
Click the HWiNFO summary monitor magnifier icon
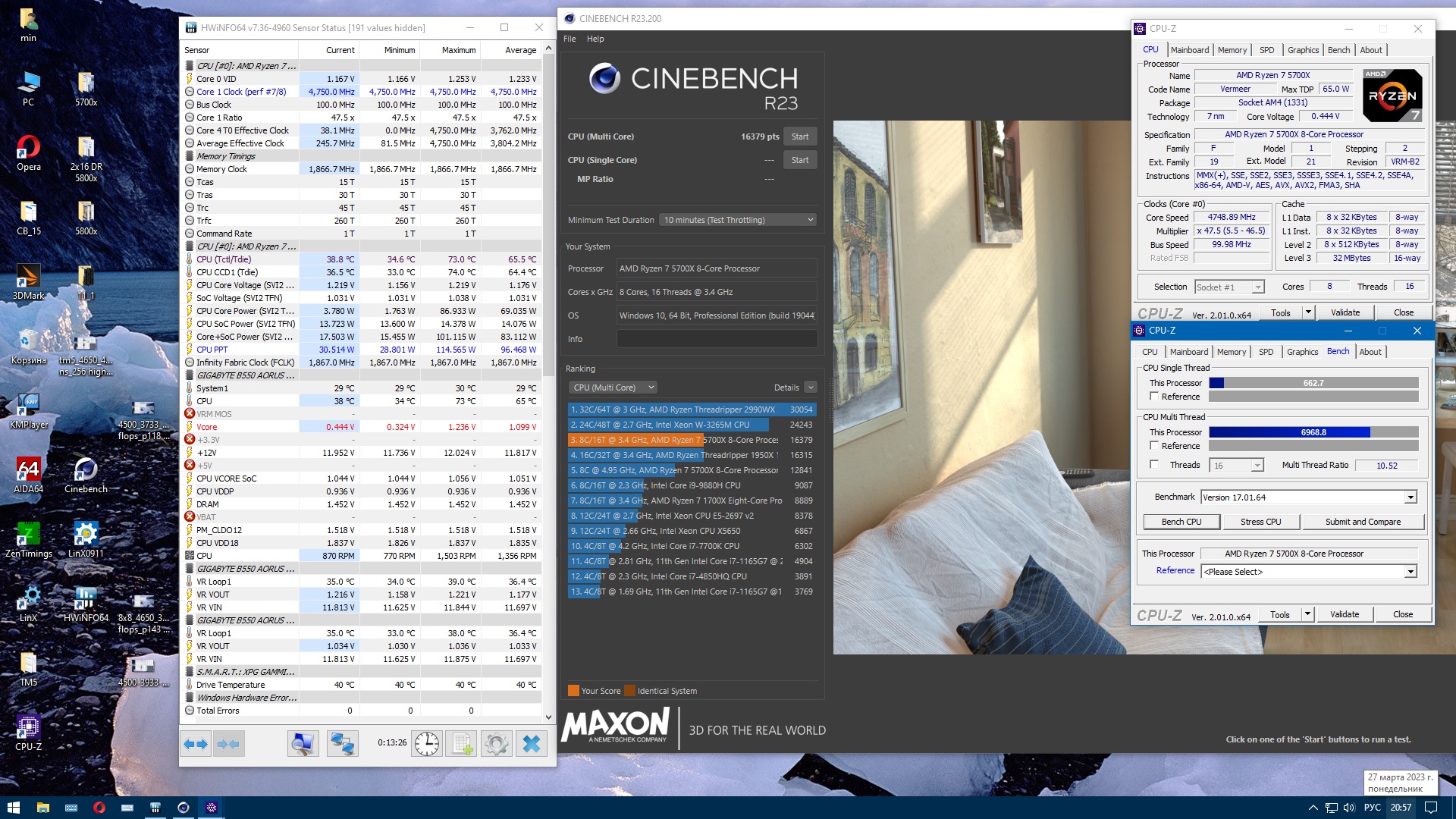click(x=303, y=744)
